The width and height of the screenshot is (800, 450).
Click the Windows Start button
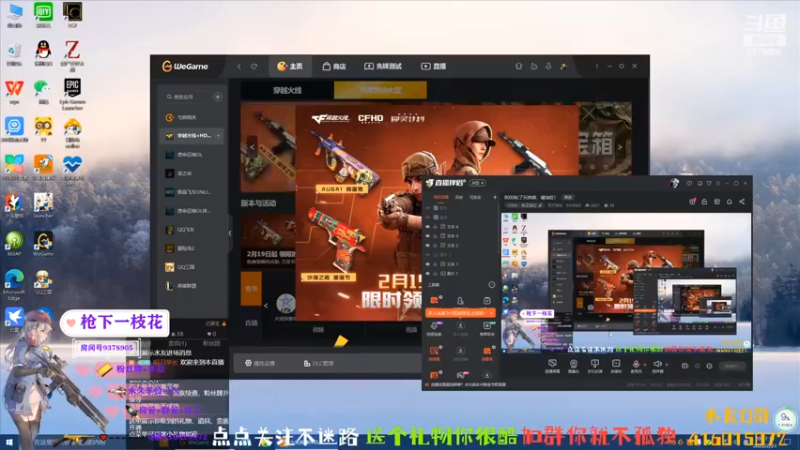click(x=9, y=441)
